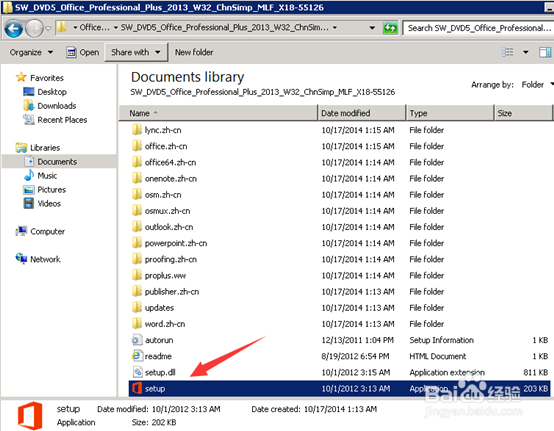Screen dimensions: 554x431
Task: Click the Forward navigation arrow
Action: tap(34, 28)
